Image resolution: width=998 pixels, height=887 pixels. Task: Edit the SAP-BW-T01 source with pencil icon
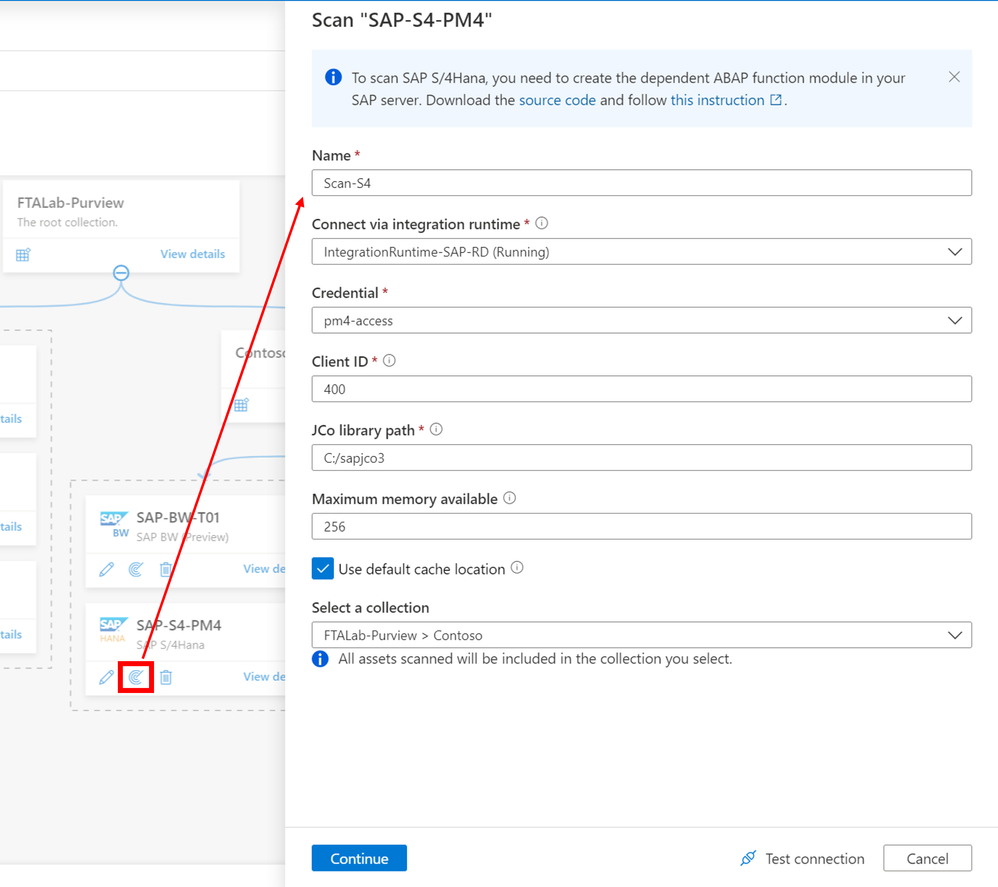(x=106, y=569)
